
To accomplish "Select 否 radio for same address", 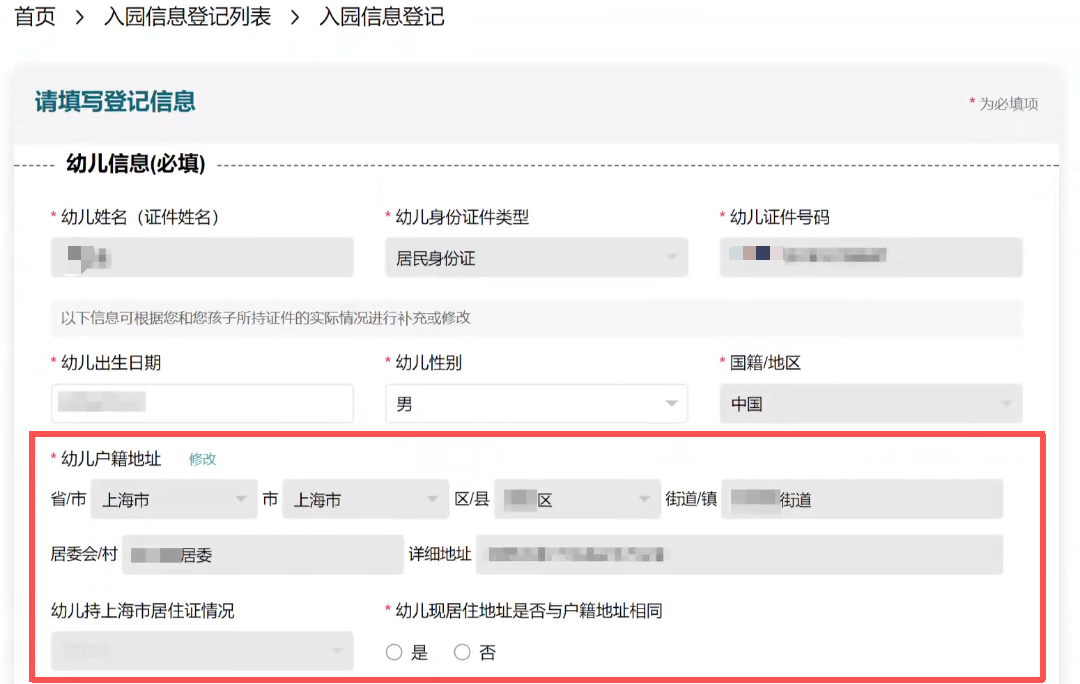I will pos(462,652).
